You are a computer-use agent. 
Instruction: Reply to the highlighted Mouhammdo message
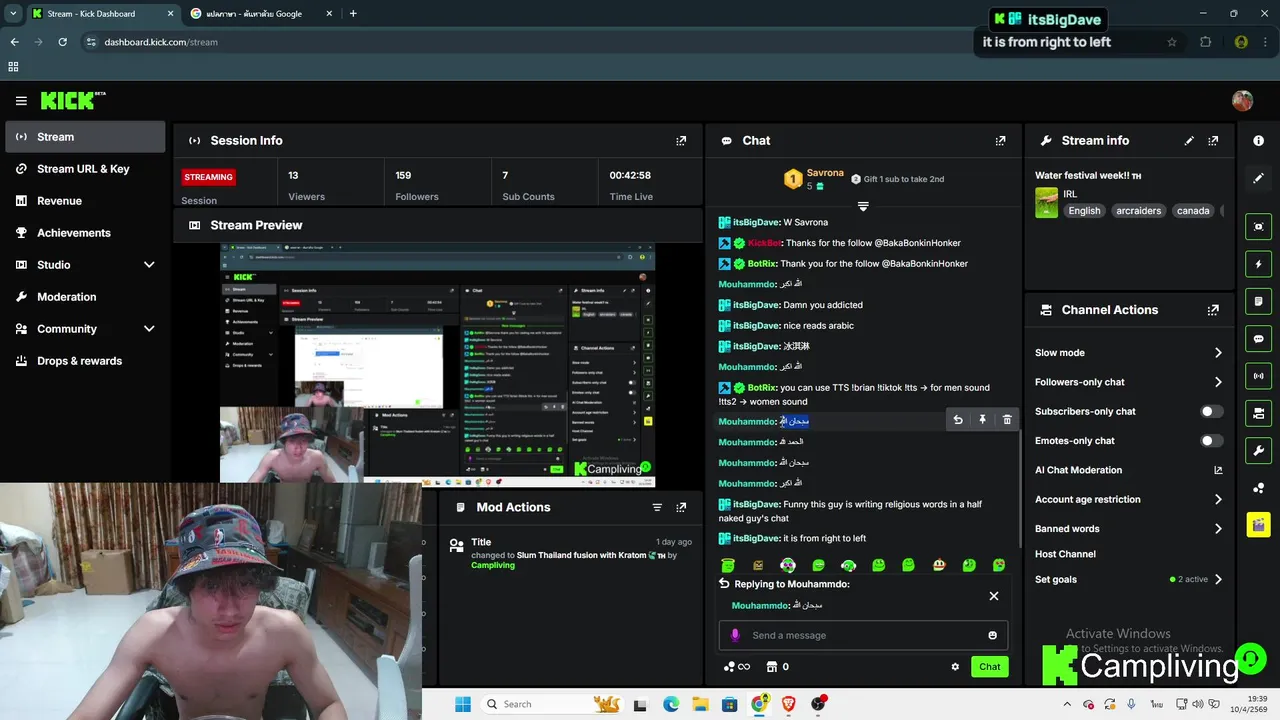tap(958, 420)
